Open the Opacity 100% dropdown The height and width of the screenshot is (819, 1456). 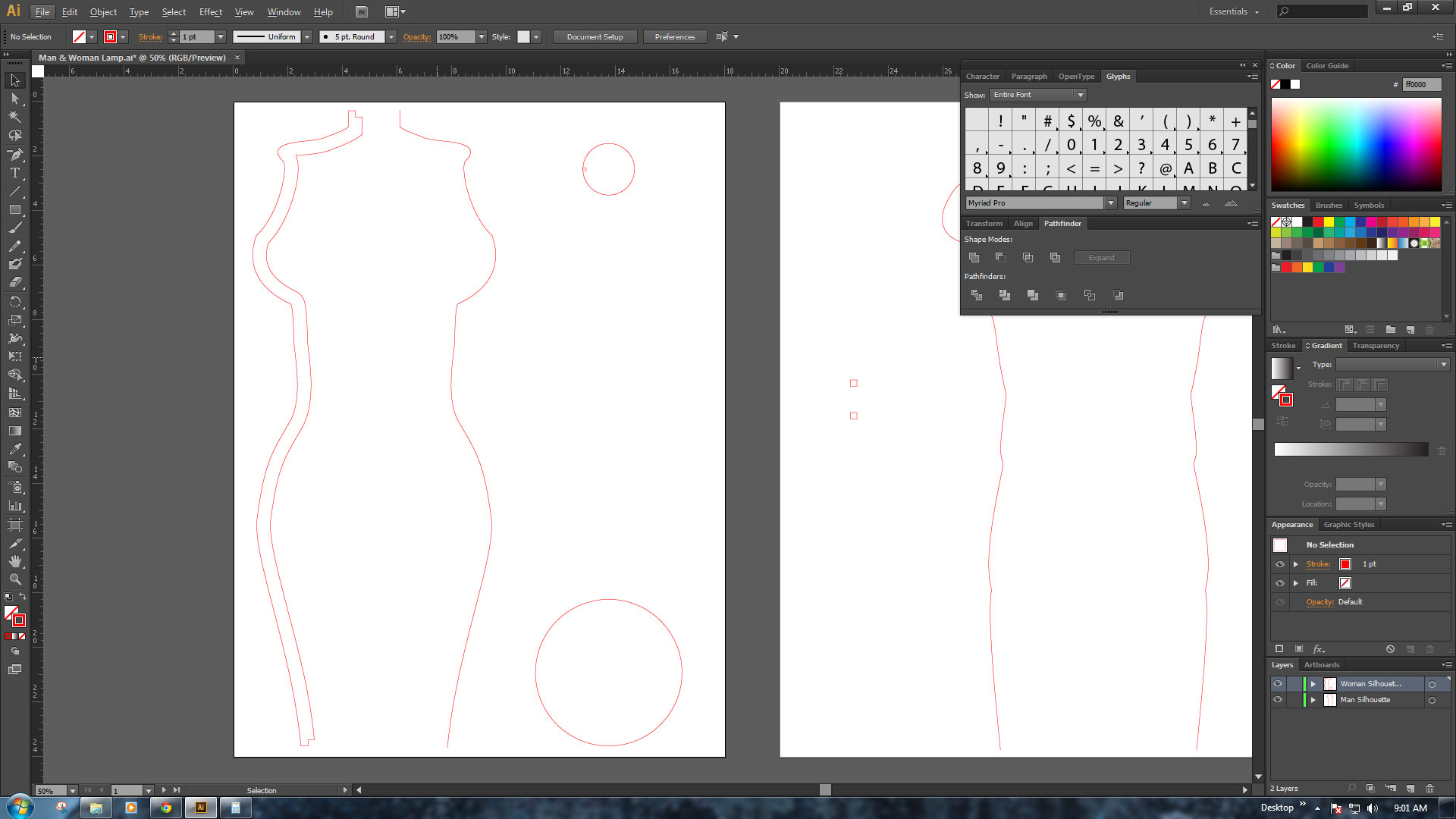pos(481,37)
